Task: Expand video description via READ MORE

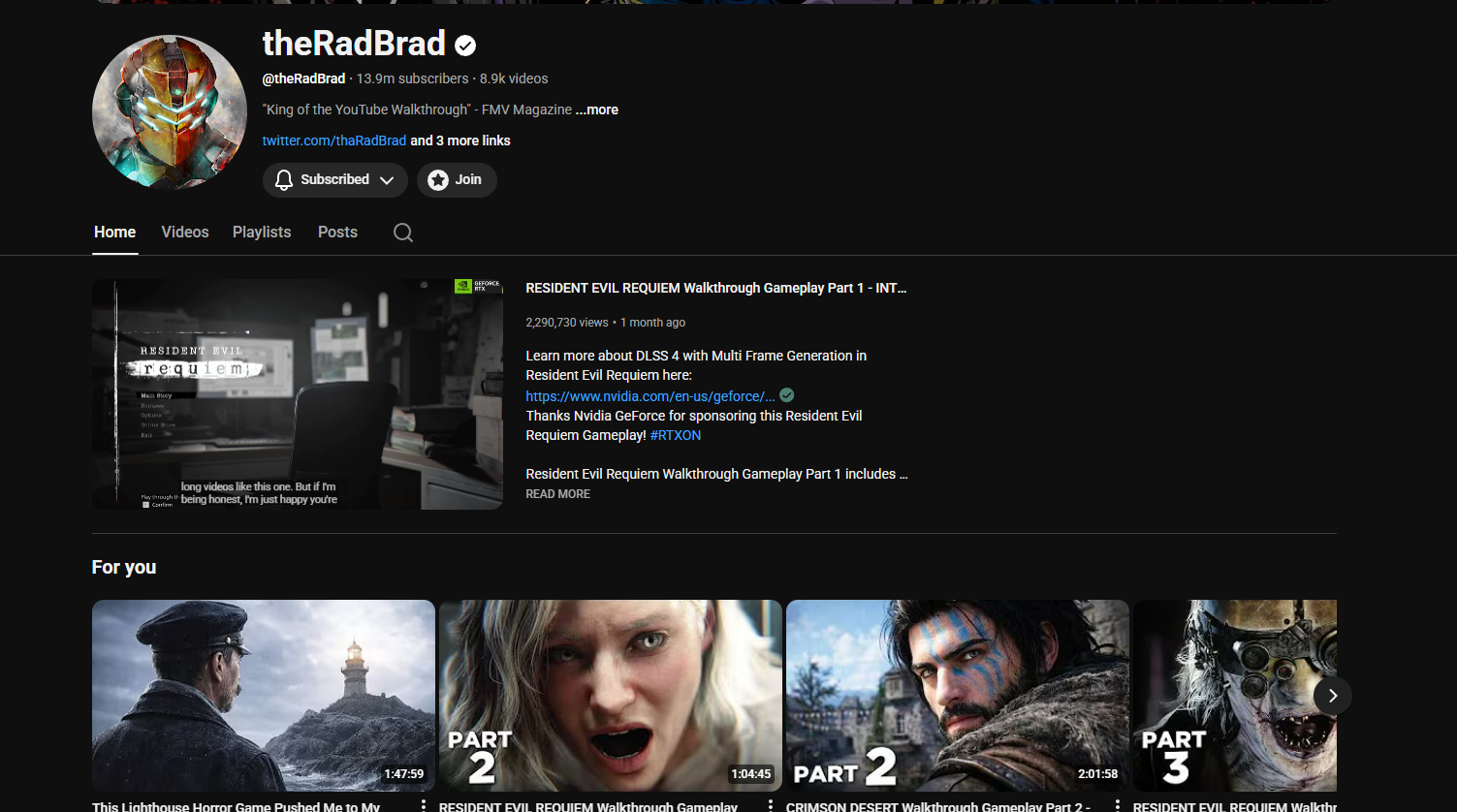Action: pos(557,494)
